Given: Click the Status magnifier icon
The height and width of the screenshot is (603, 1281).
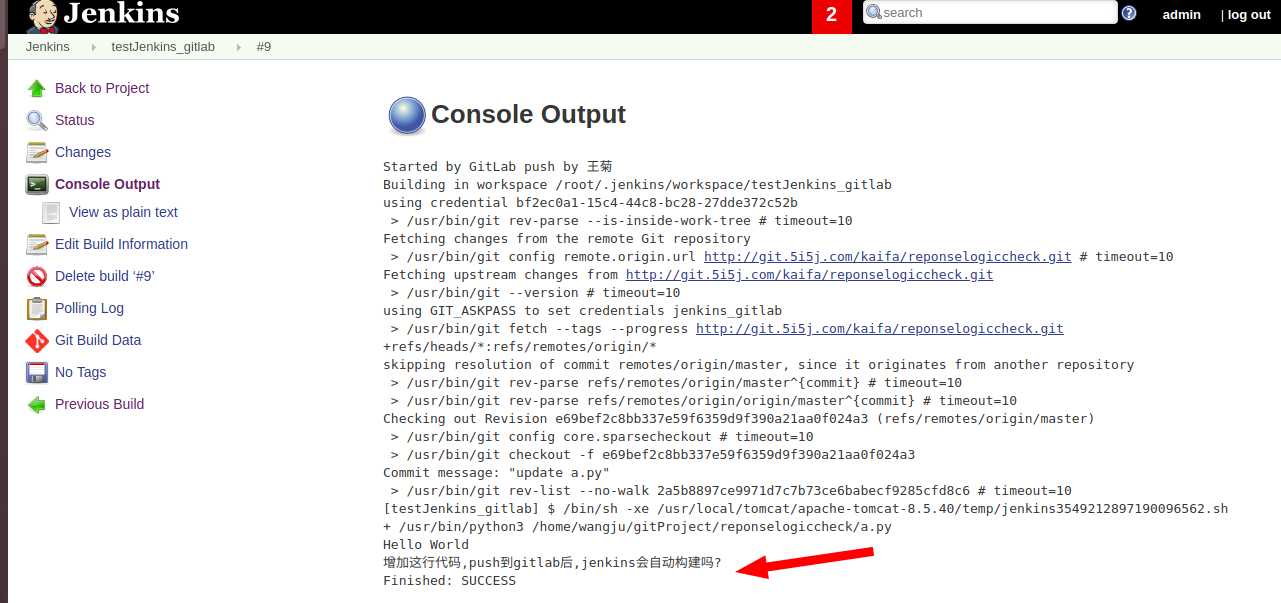Looking at the screenshot, I should coord(37,120).
